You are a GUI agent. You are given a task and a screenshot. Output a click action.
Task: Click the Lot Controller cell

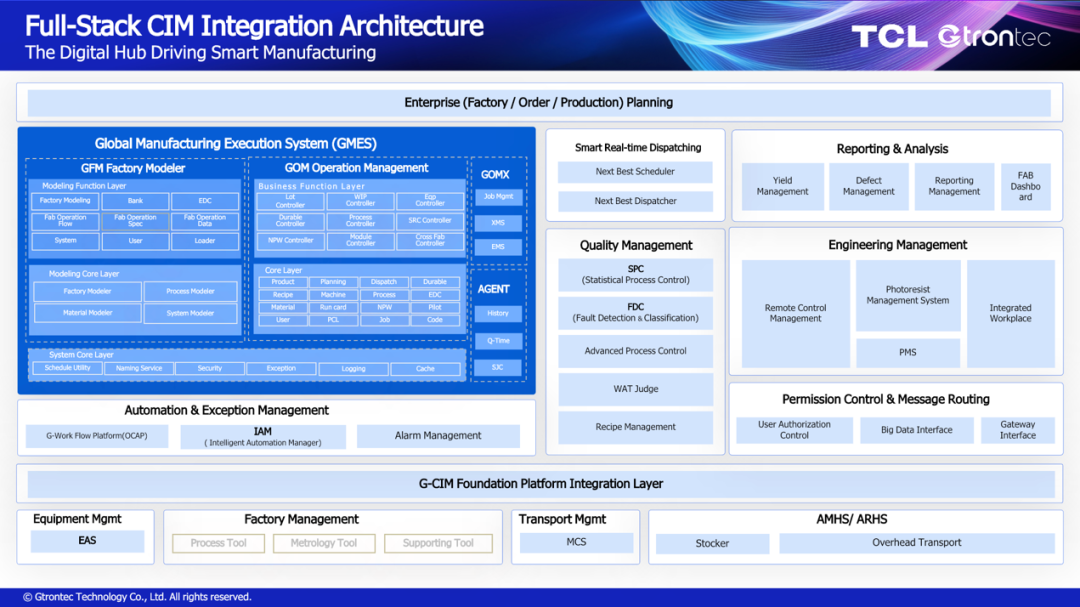pyautogui.click(x=290, y=201)
